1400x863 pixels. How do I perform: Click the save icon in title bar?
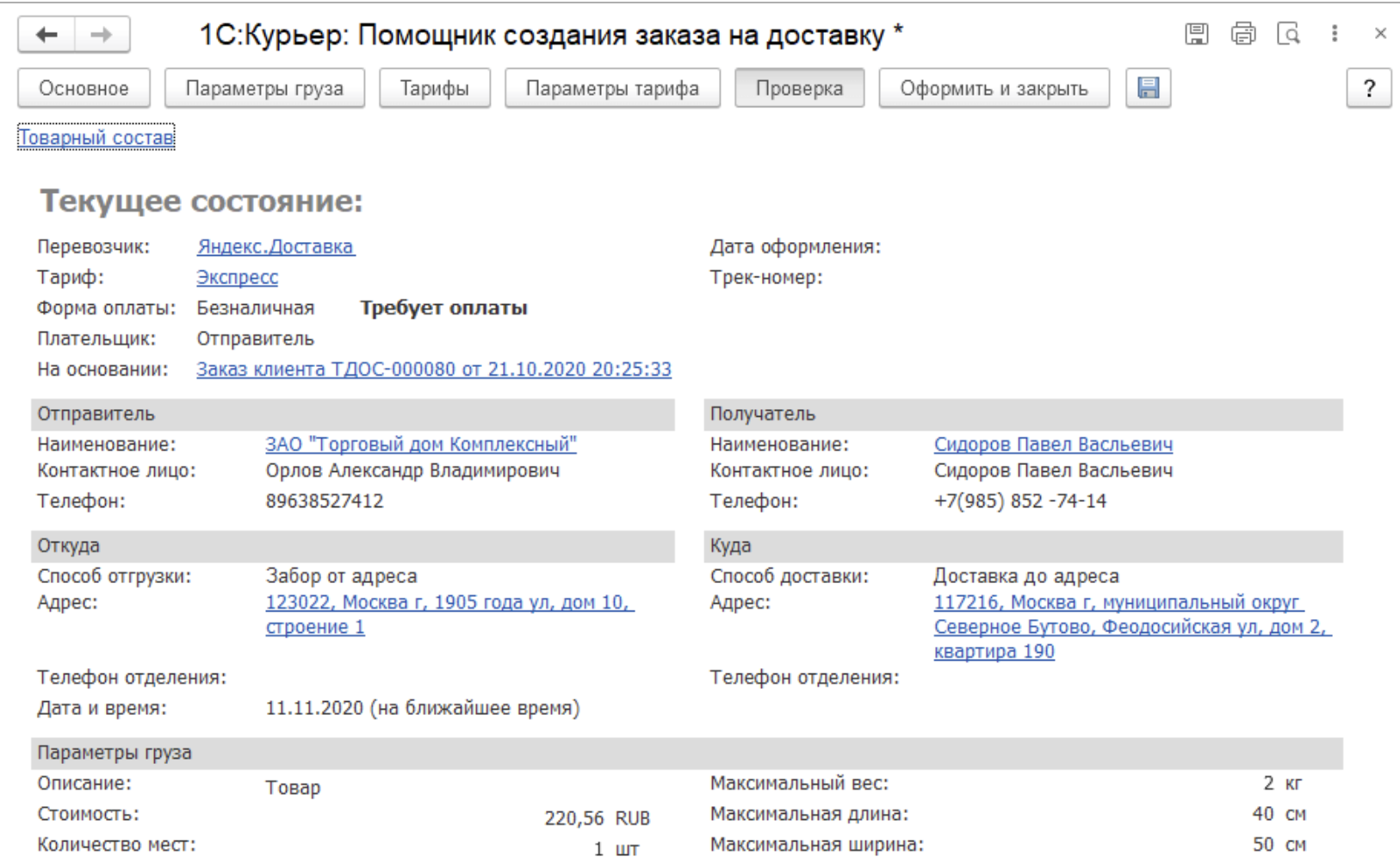pos(1196,34)
